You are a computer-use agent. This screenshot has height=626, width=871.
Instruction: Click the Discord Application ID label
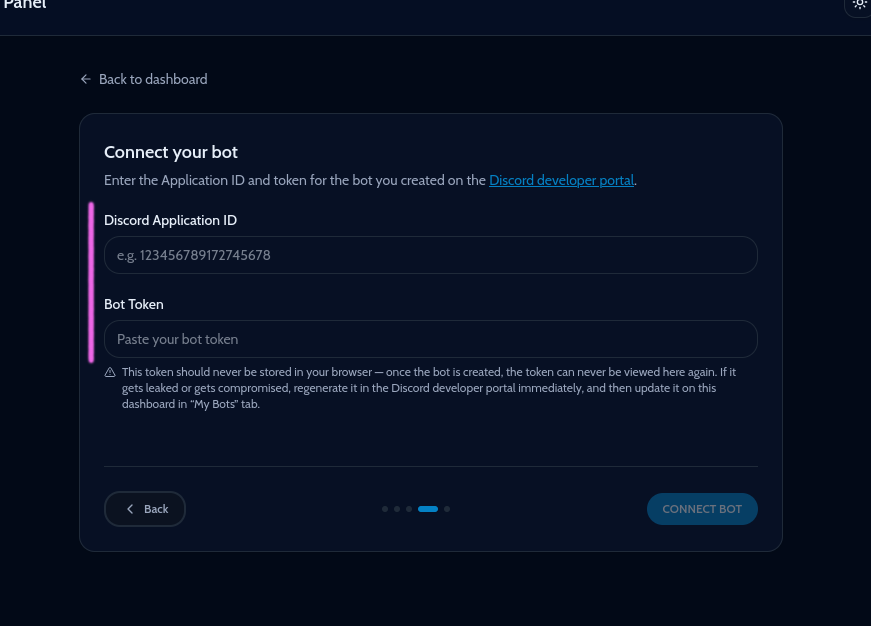[171, 221]
